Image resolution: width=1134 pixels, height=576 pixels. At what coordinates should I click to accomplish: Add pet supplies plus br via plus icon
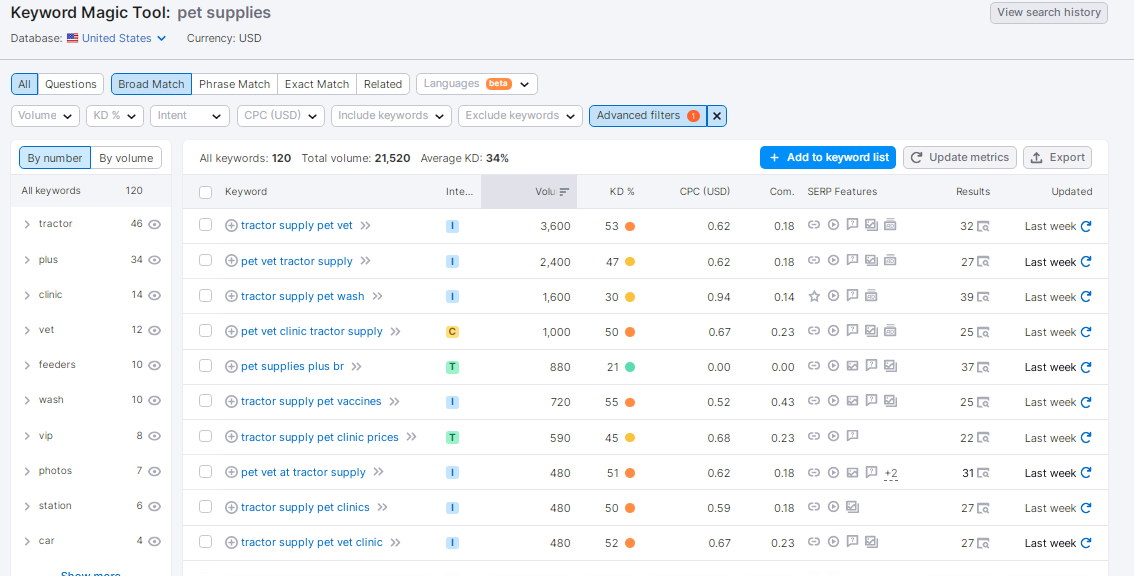231,367
